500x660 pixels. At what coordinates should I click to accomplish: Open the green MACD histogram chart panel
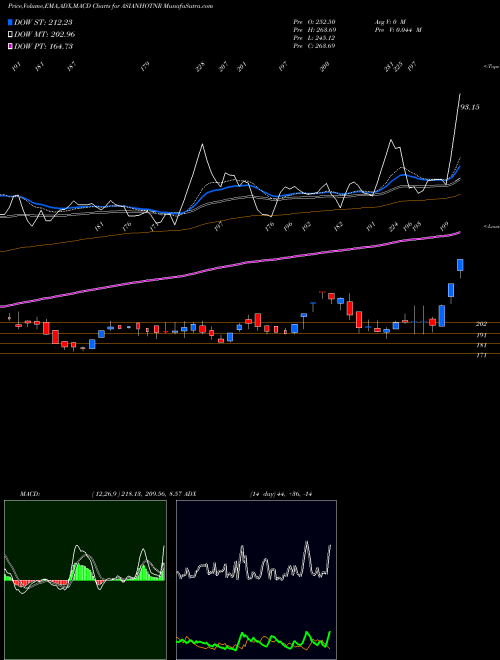tap(85, 580)
